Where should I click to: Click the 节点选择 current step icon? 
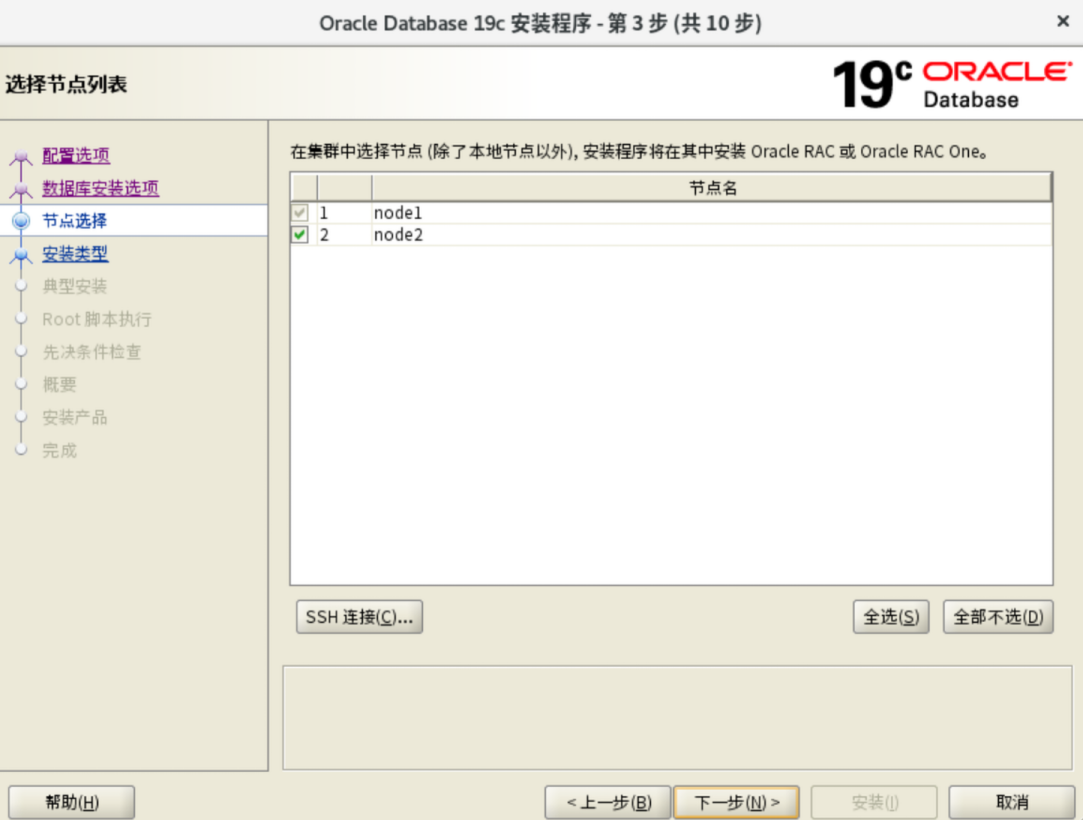(21, 221)
